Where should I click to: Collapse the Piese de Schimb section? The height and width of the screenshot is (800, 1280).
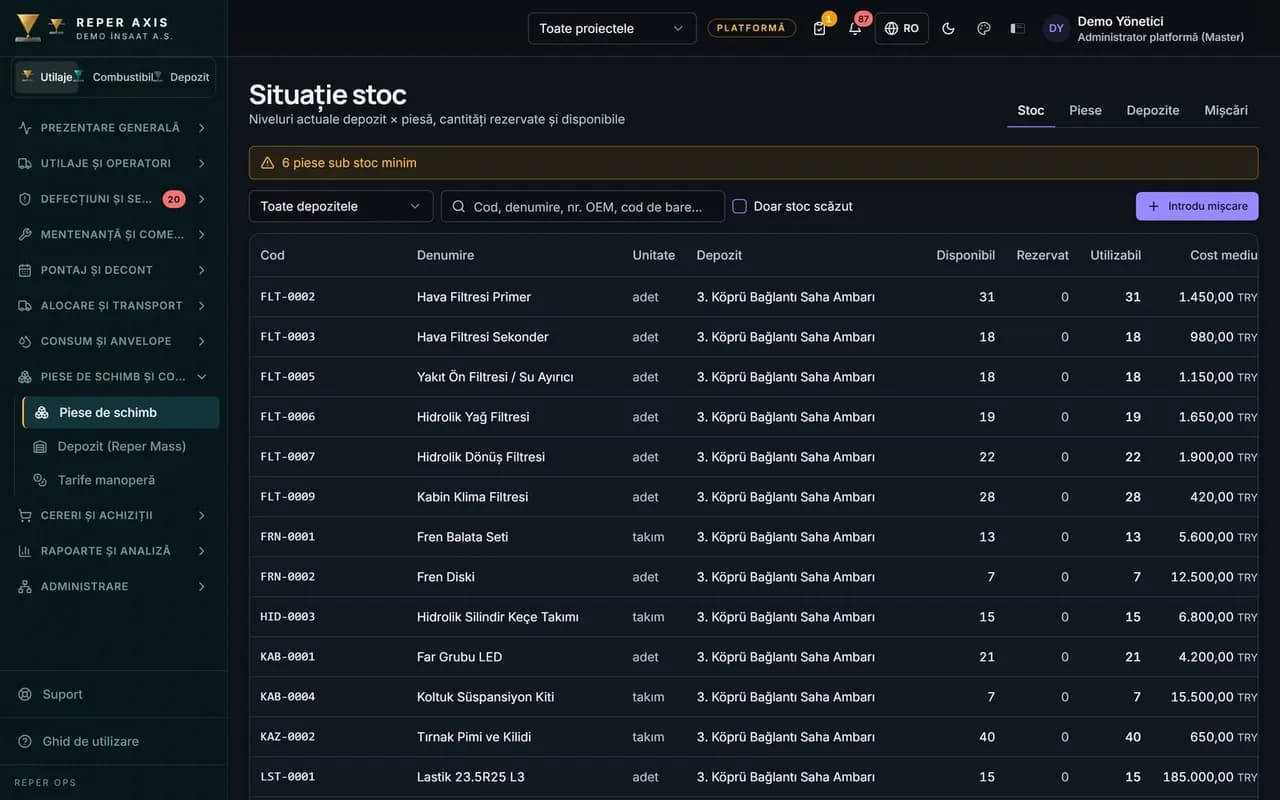113,376
